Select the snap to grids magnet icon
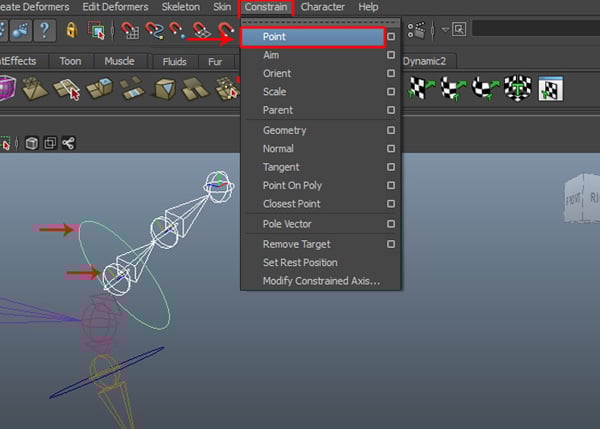Viewport: 600px width, 429px height. coord(131,30)
